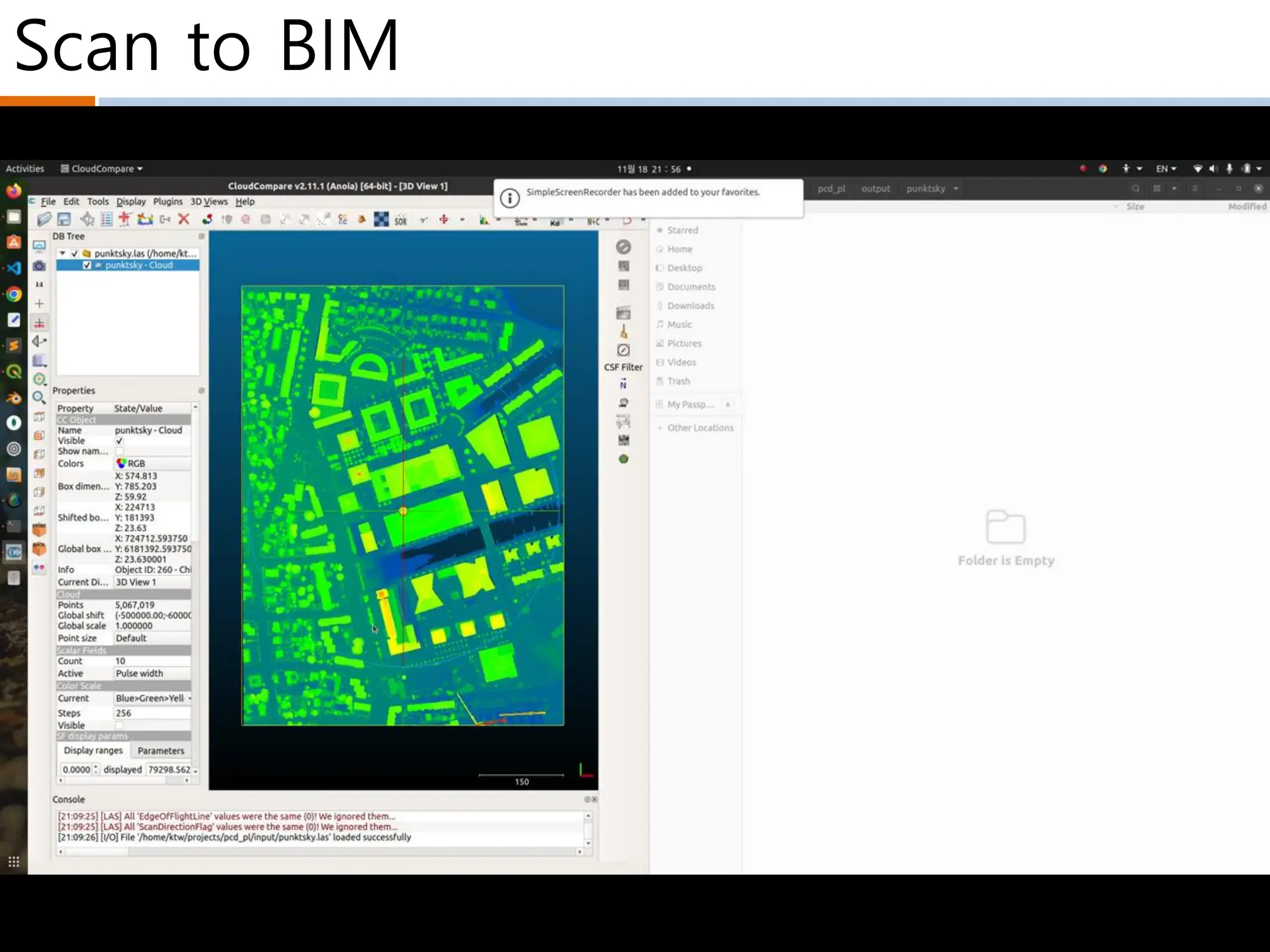Switch to the Display ranges tab
The width and height of the screenshot is (1270, 952).
(x=93, y=751)
